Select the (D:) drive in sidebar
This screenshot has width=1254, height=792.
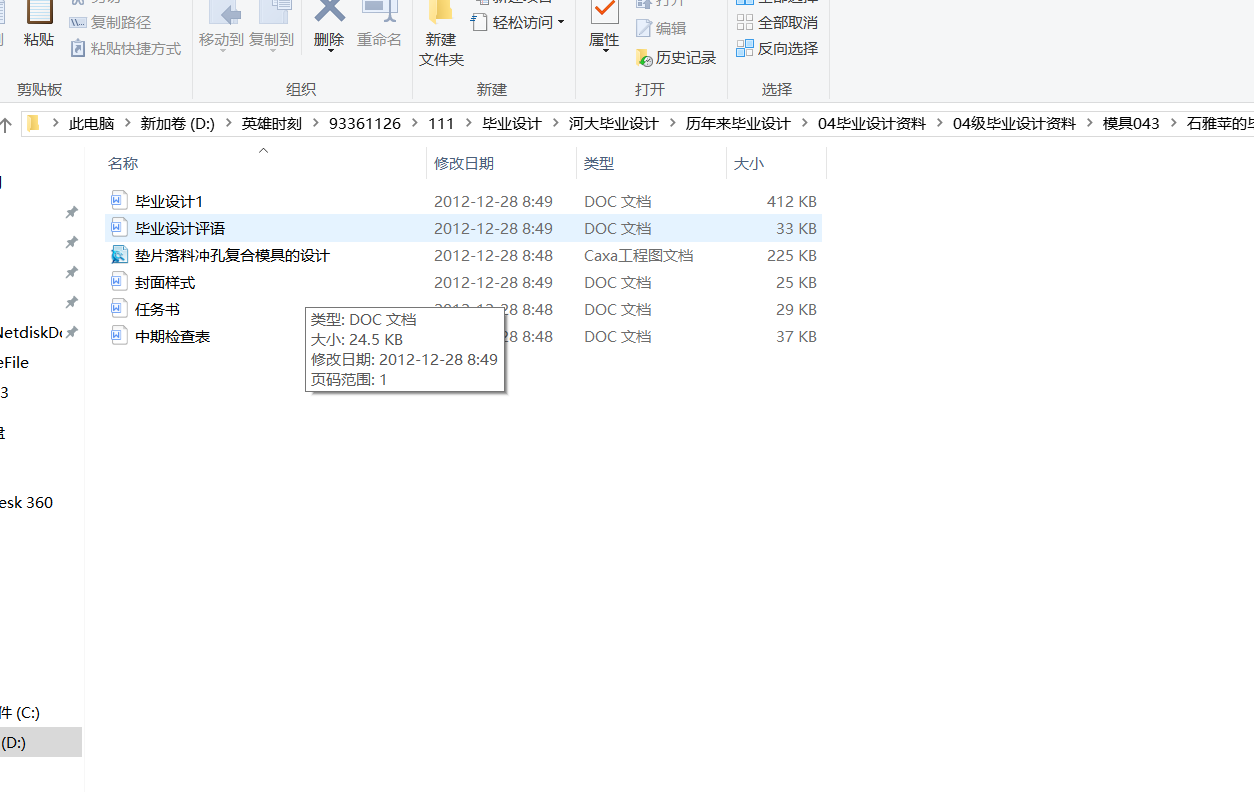click(x=40, y=742)
